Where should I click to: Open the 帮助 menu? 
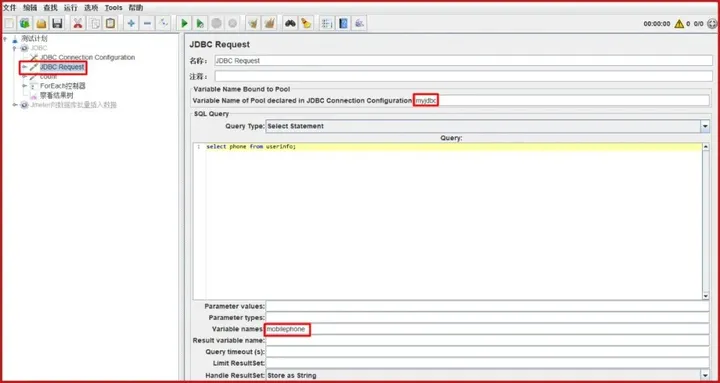(136, 8)
